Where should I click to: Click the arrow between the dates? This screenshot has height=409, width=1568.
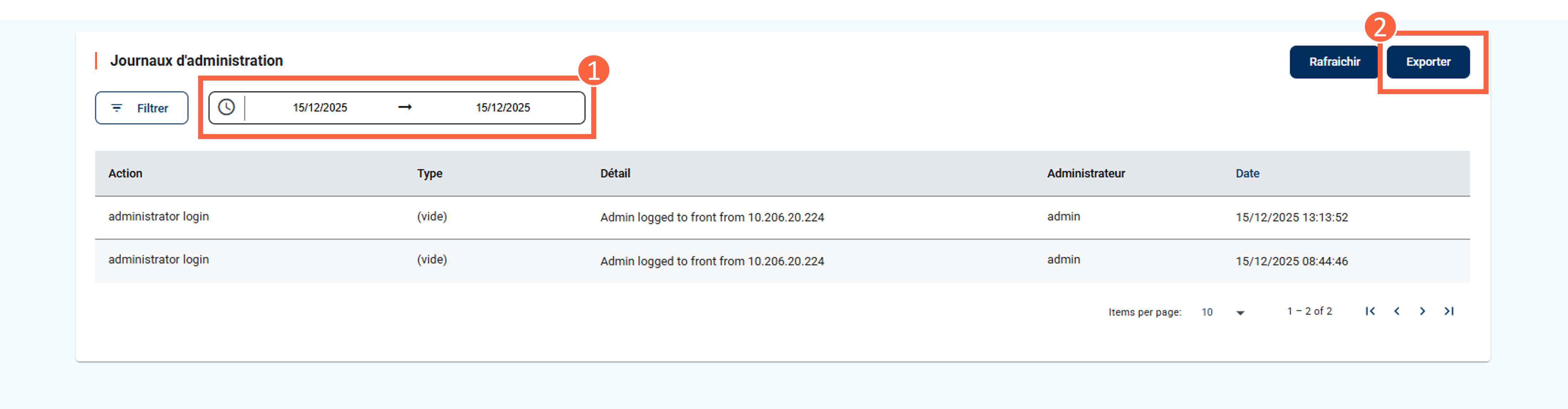tap(405, 107)
